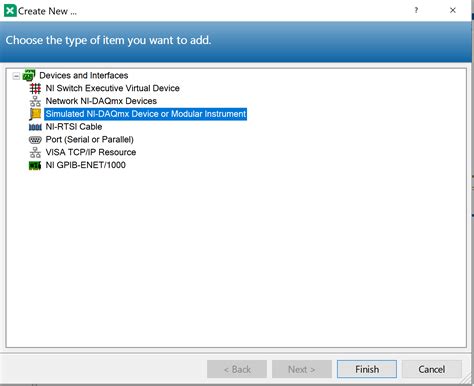474x386 pixels.
Task: Open help via the question mark button
Action: tap(416, 10)
